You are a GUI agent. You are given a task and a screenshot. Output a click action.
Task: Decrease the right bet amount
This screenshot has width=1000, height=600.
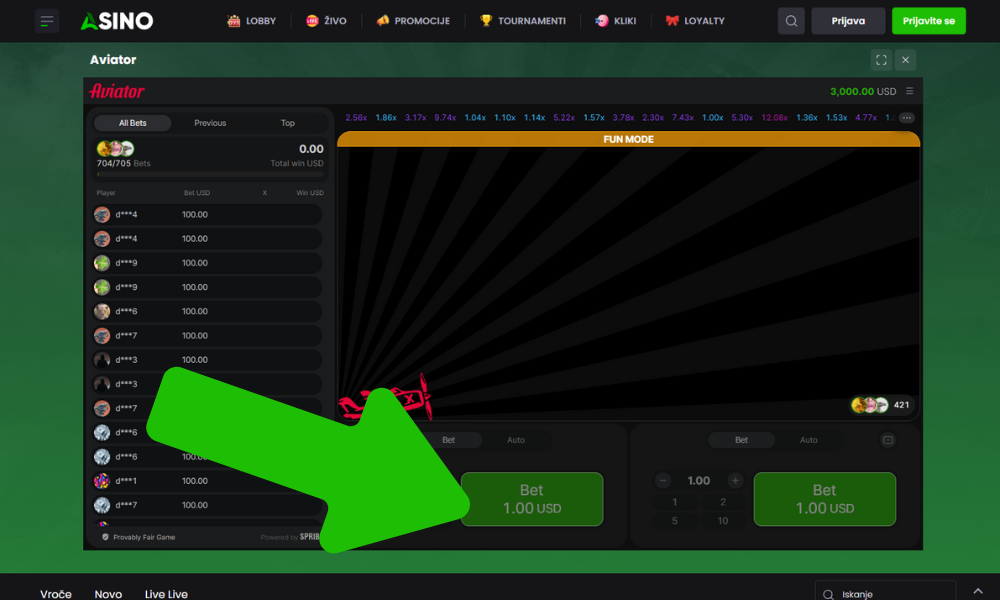coord(663,481)
